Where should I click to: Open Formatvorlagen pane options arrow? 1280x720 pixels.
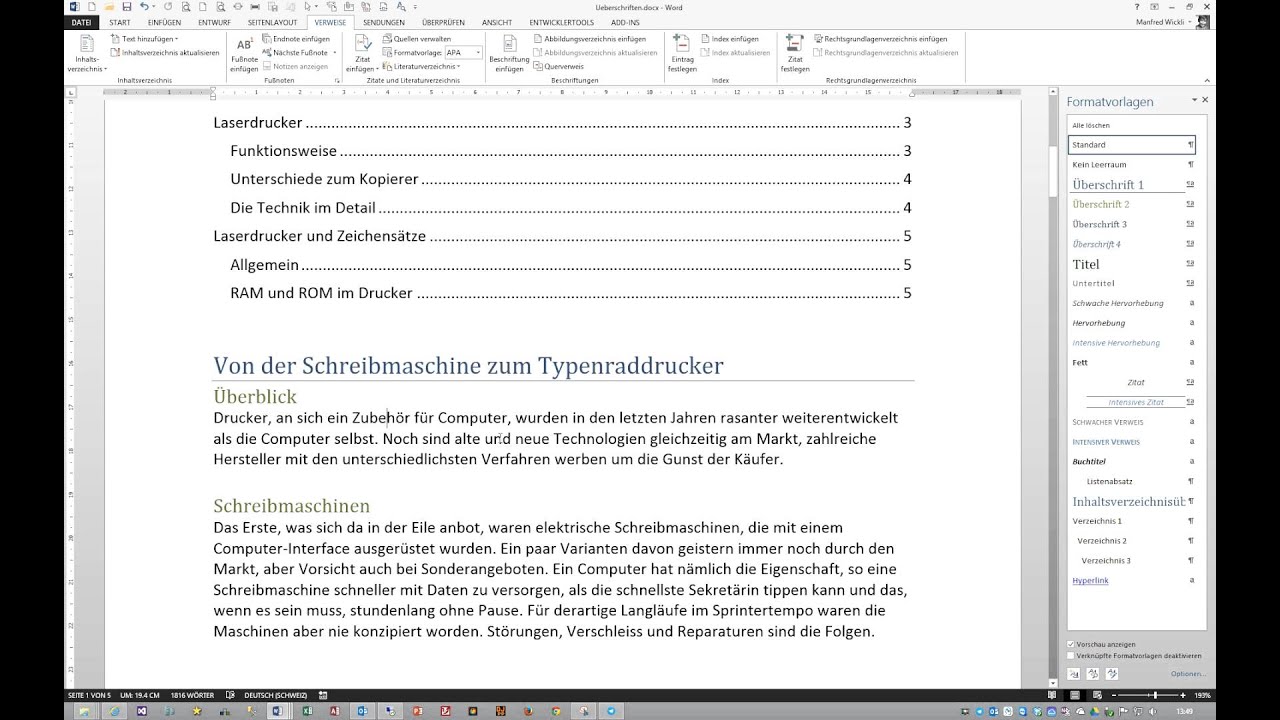coord(1194,101)
